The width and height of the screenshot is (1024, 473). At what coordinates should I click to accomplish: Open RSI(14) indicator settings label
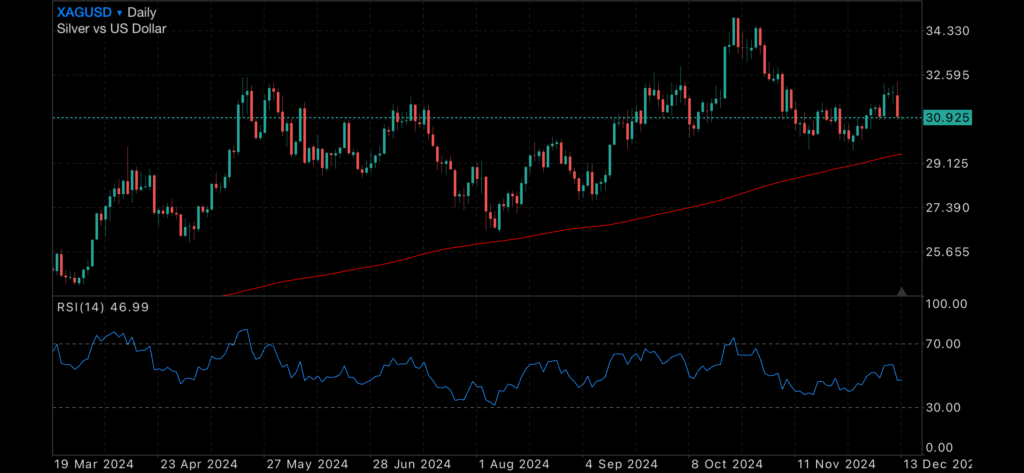coord(102,306)
